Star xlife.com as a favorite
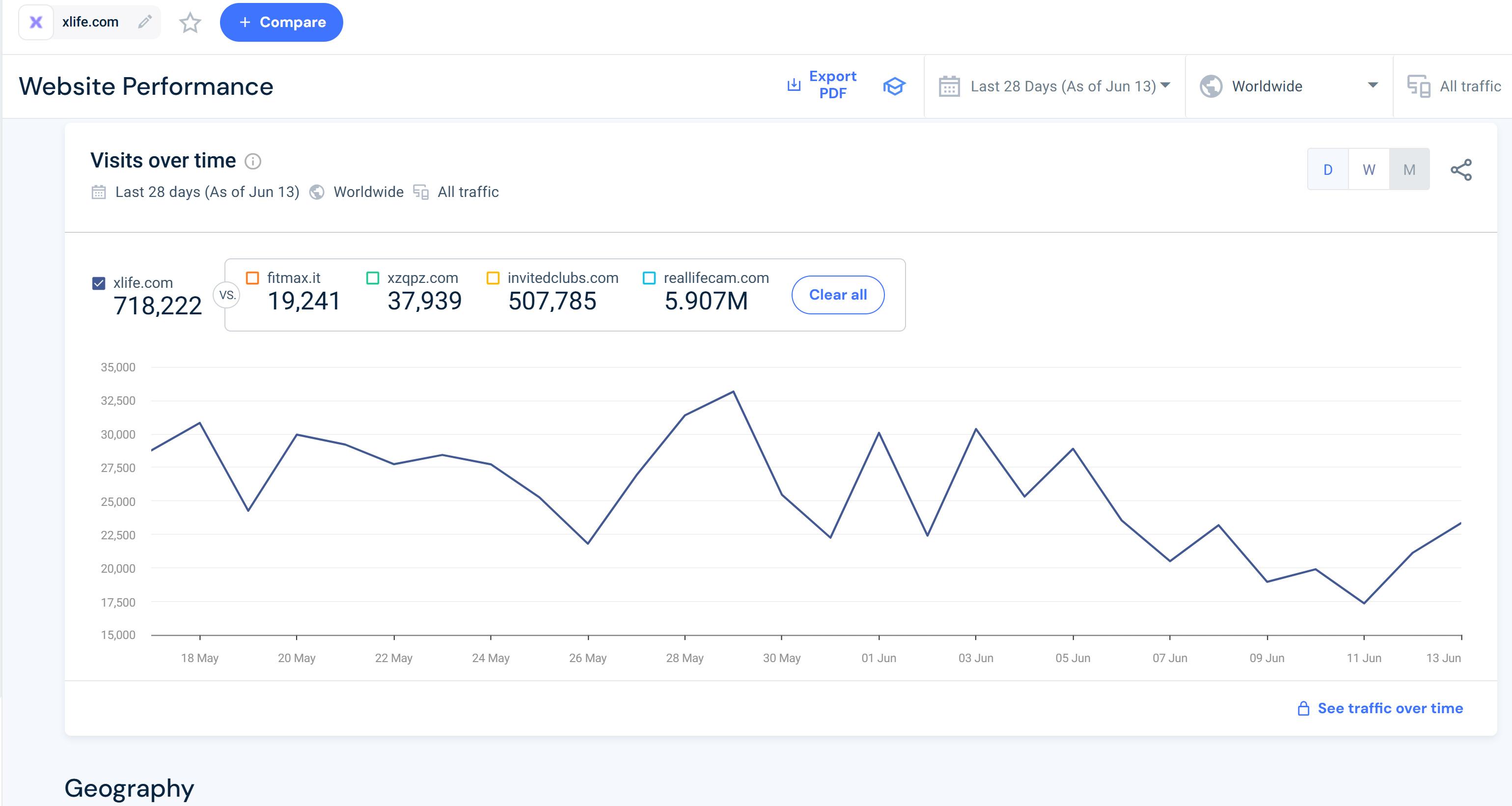This screenshot has width=1512, height=806. coord(190,23)
